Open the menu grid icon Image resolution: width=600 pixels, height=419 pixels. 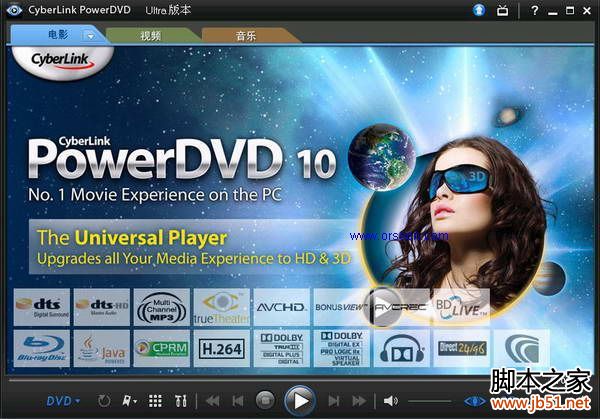pos(155,401)
